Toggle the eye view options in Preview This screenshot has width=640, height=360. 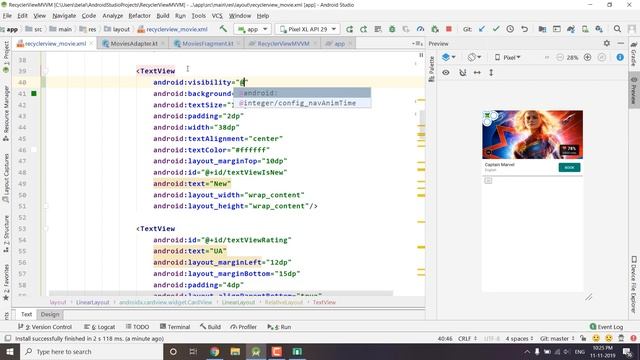pos(446,73)
